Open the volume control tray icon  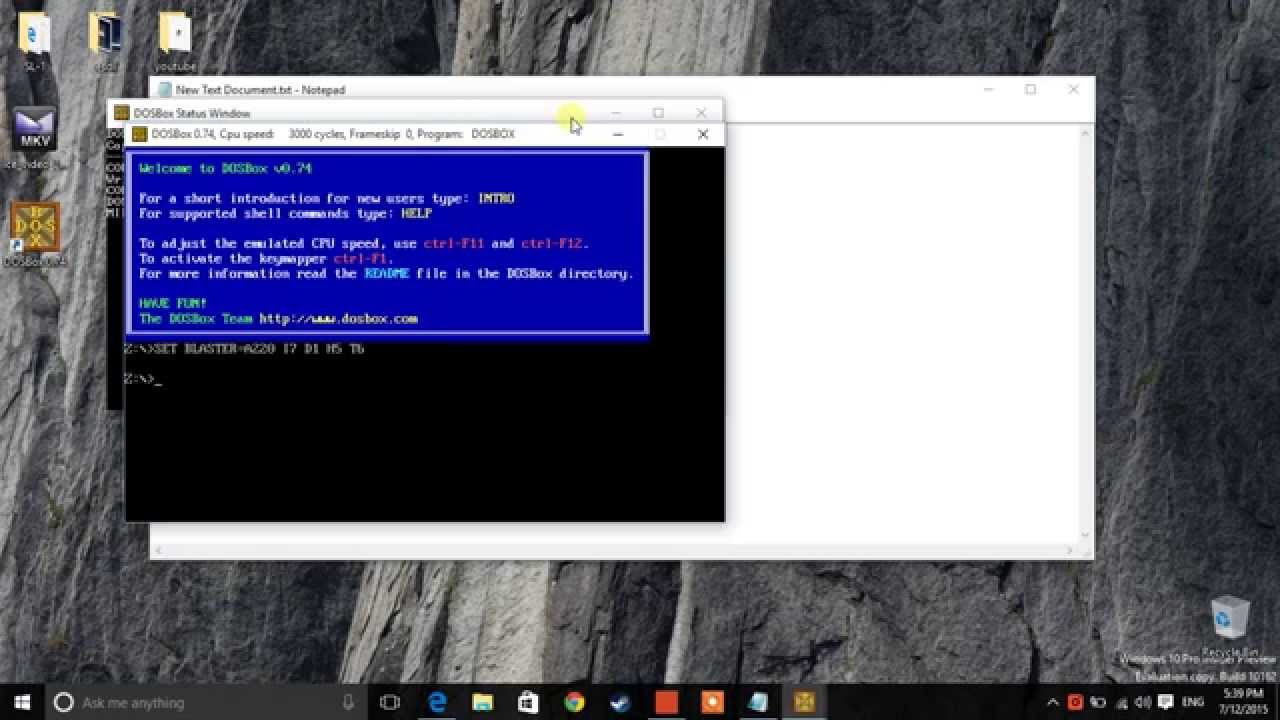[x=1142, y=703]
